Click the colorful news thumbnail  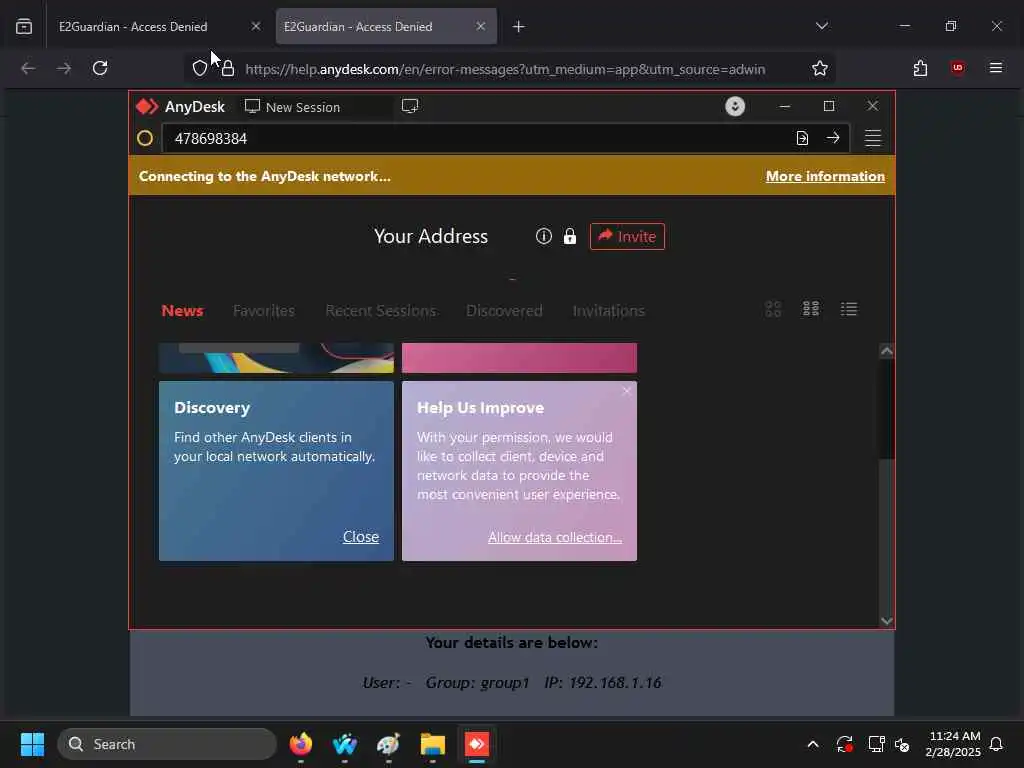(x=276, y=358)
